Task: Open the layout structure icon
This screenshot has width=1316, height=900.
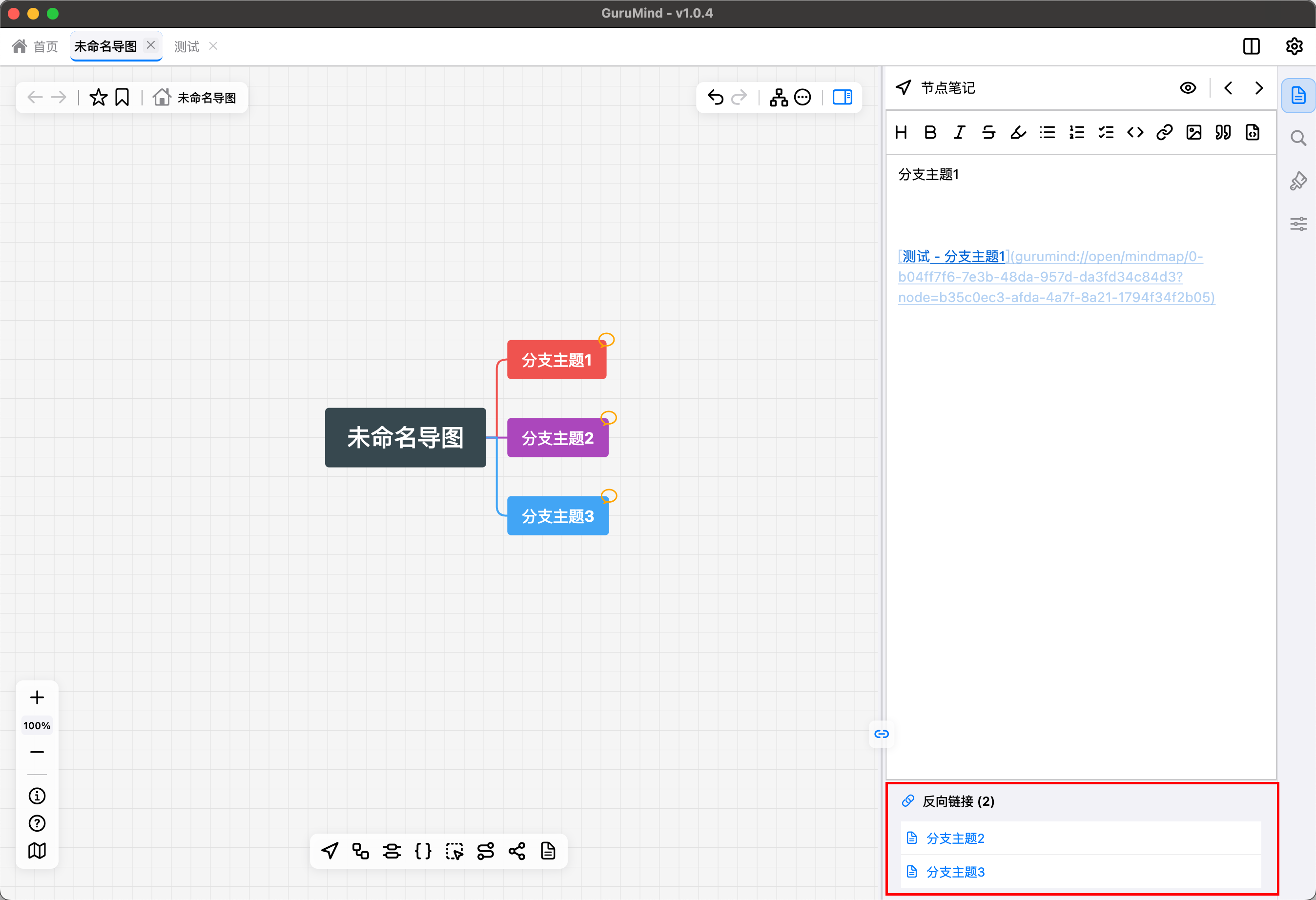Action: coord(779,97)
